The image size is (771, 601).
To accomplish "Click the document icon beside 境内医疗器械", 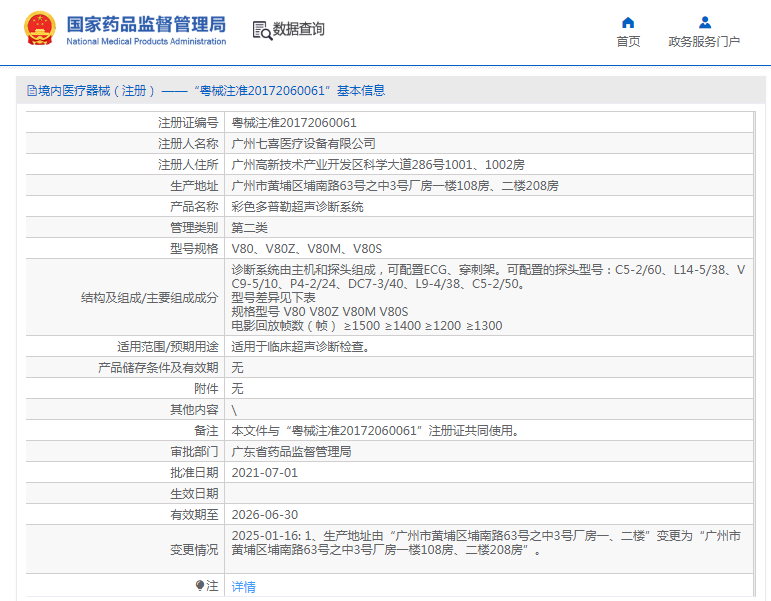I will 32,90.
